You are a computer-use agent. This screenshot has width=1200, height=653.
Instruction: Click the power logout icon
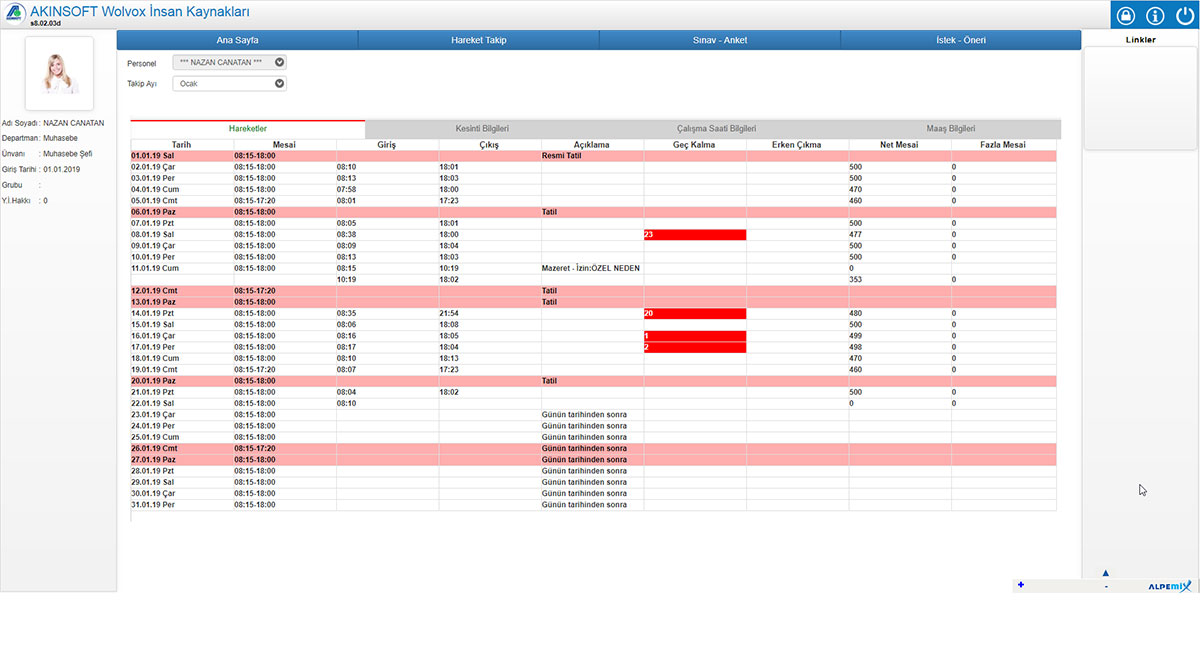pyautogui.click(x=1184, y=16)
